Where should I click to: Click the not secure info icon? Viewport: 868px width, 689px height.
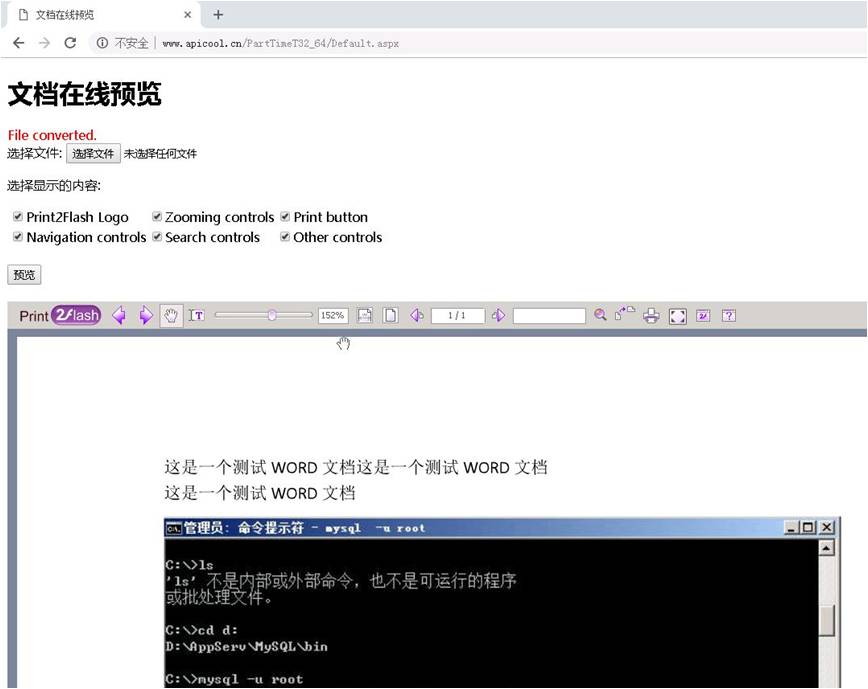[x=102, y=43]
